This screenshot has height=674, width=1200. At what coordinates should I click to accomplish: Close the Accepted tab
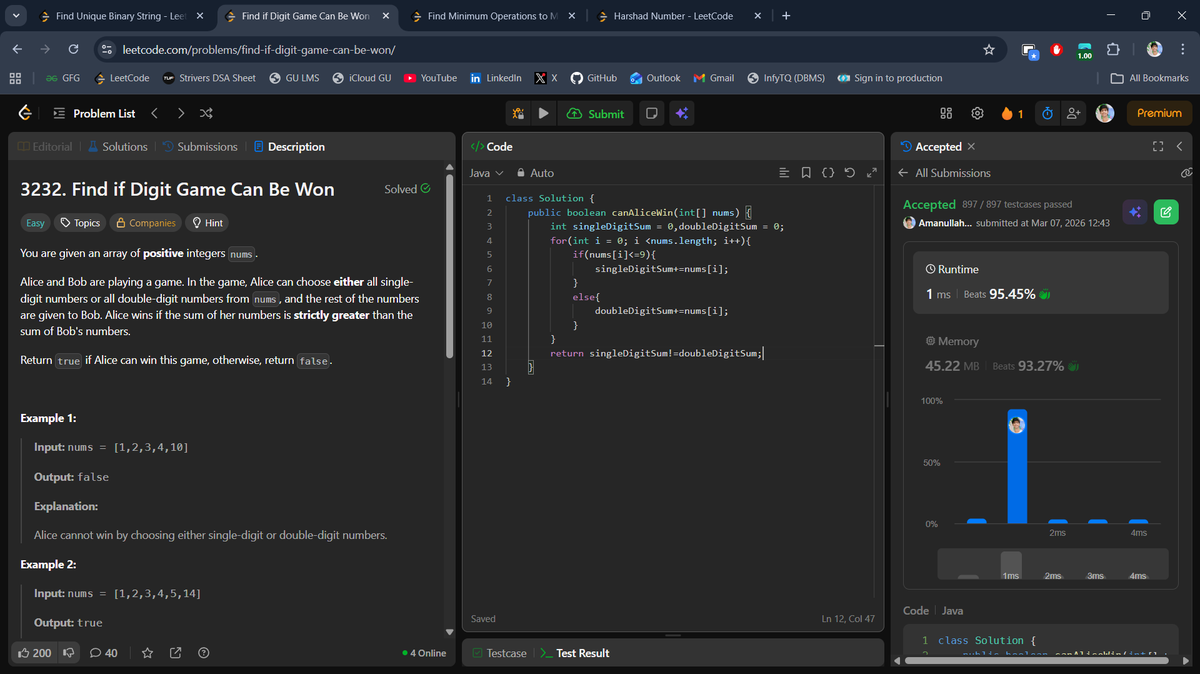[x=971, y=147]
